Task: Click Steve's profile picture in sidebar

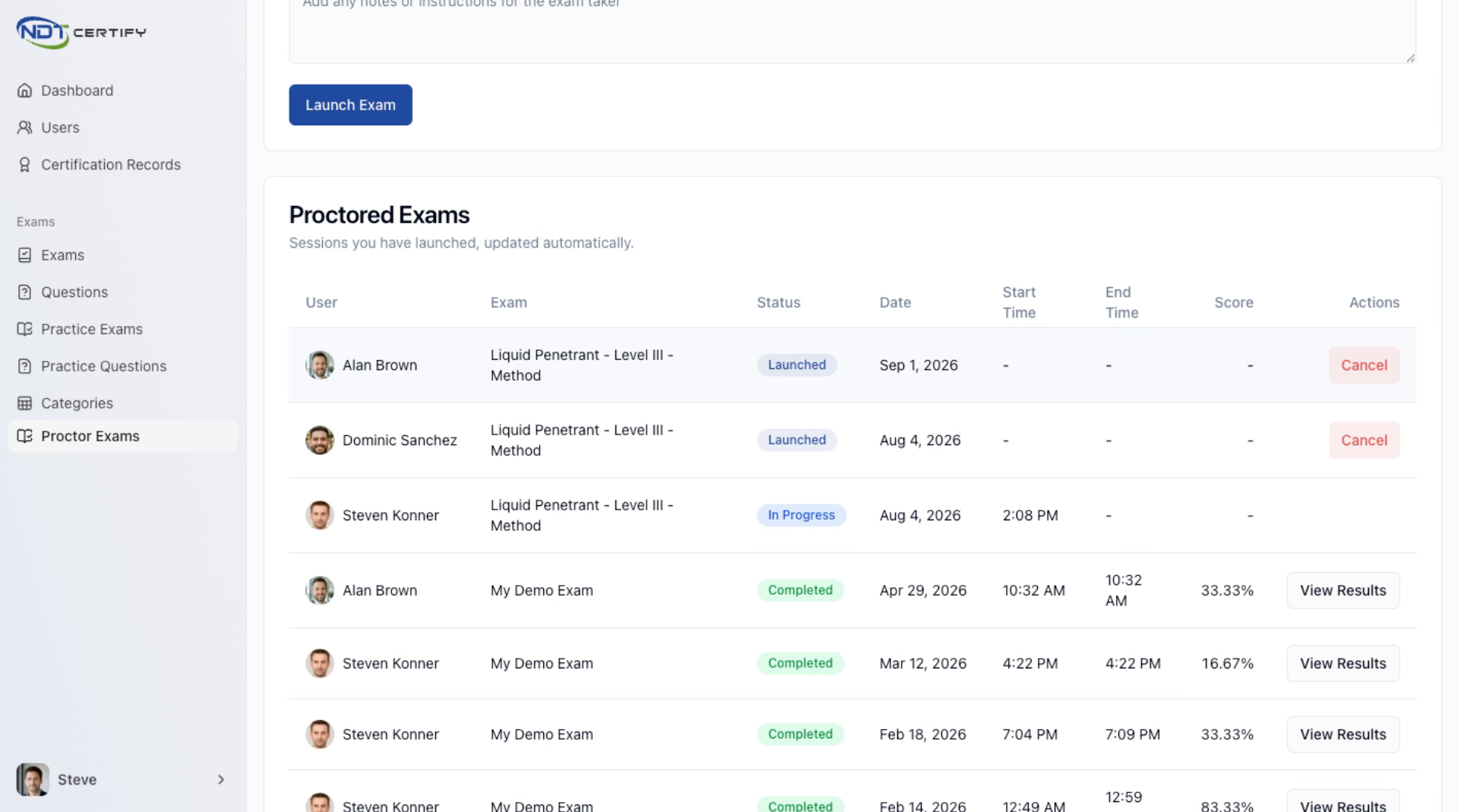Action: click(x=33, y=779)
